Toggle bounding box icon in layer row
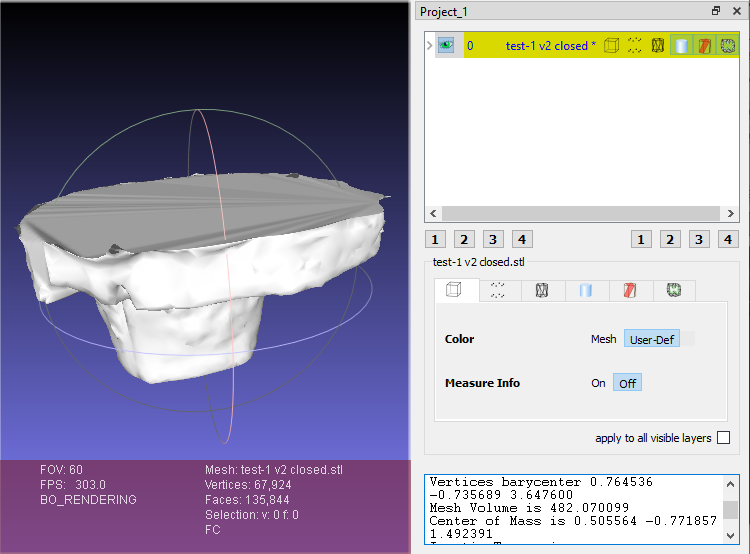Image resolution: width=750 pixels, height=554 pixels. (611, 45)
